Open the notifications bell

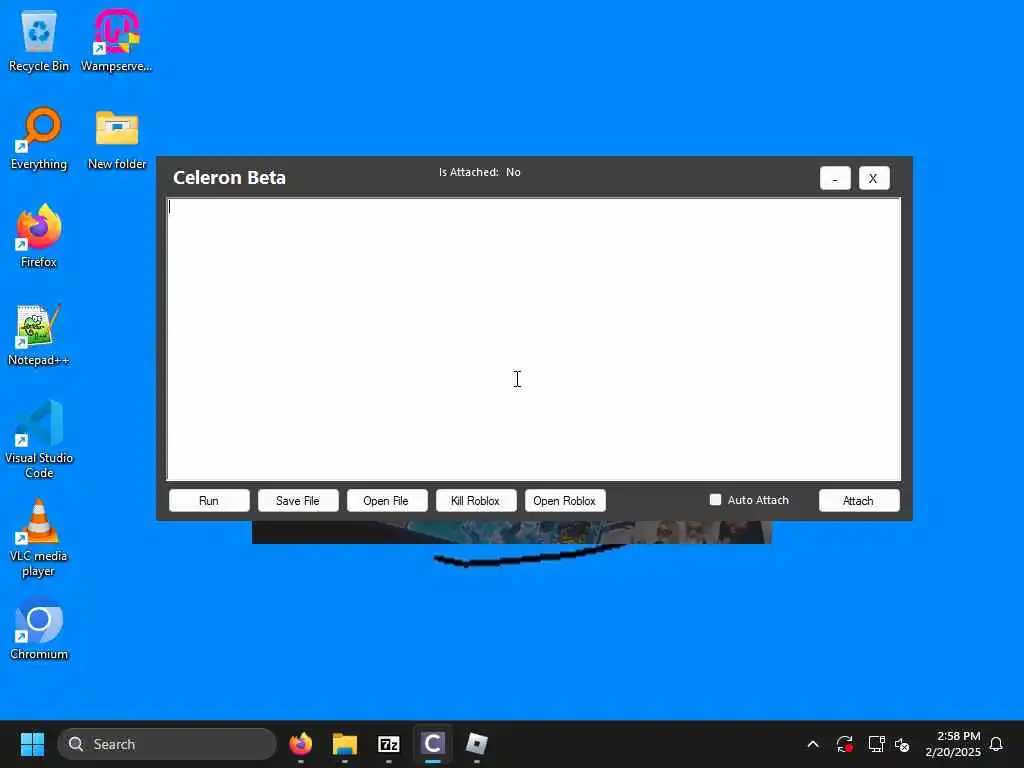coord(996,744)
